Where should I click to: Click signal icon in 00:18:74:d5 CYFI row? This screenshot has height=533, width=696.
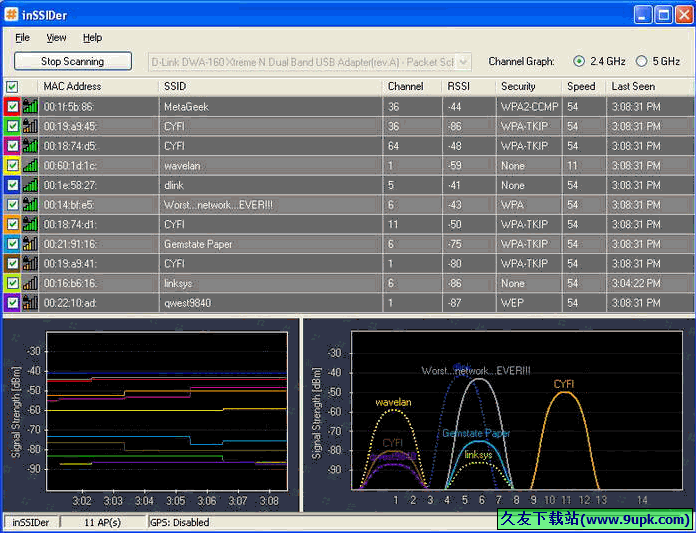30,146
